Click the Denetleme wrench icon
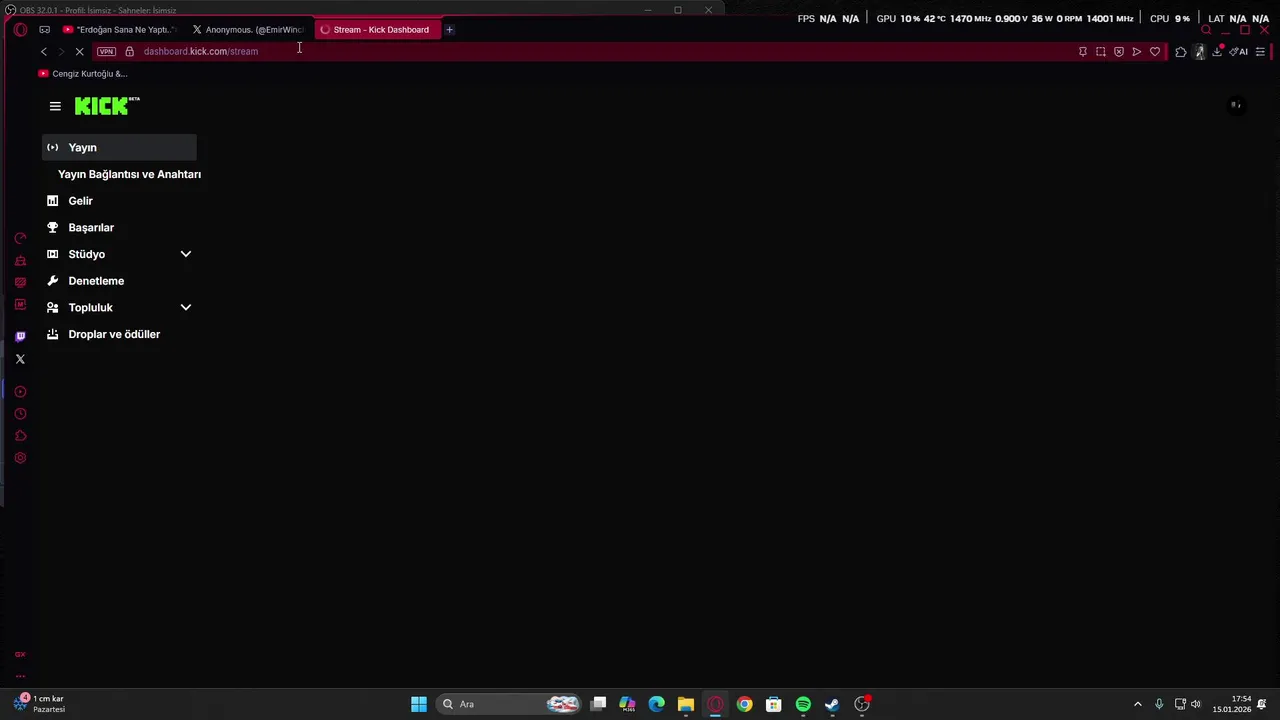 click(53, 281)
